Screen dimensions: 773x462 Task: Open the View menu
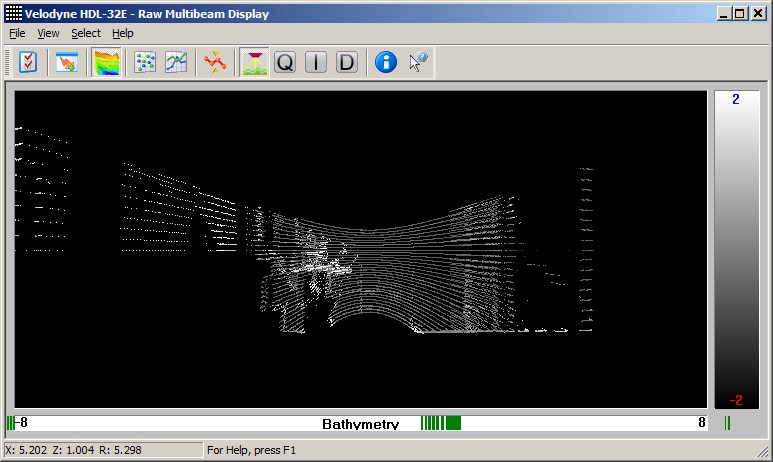(48, 33)
